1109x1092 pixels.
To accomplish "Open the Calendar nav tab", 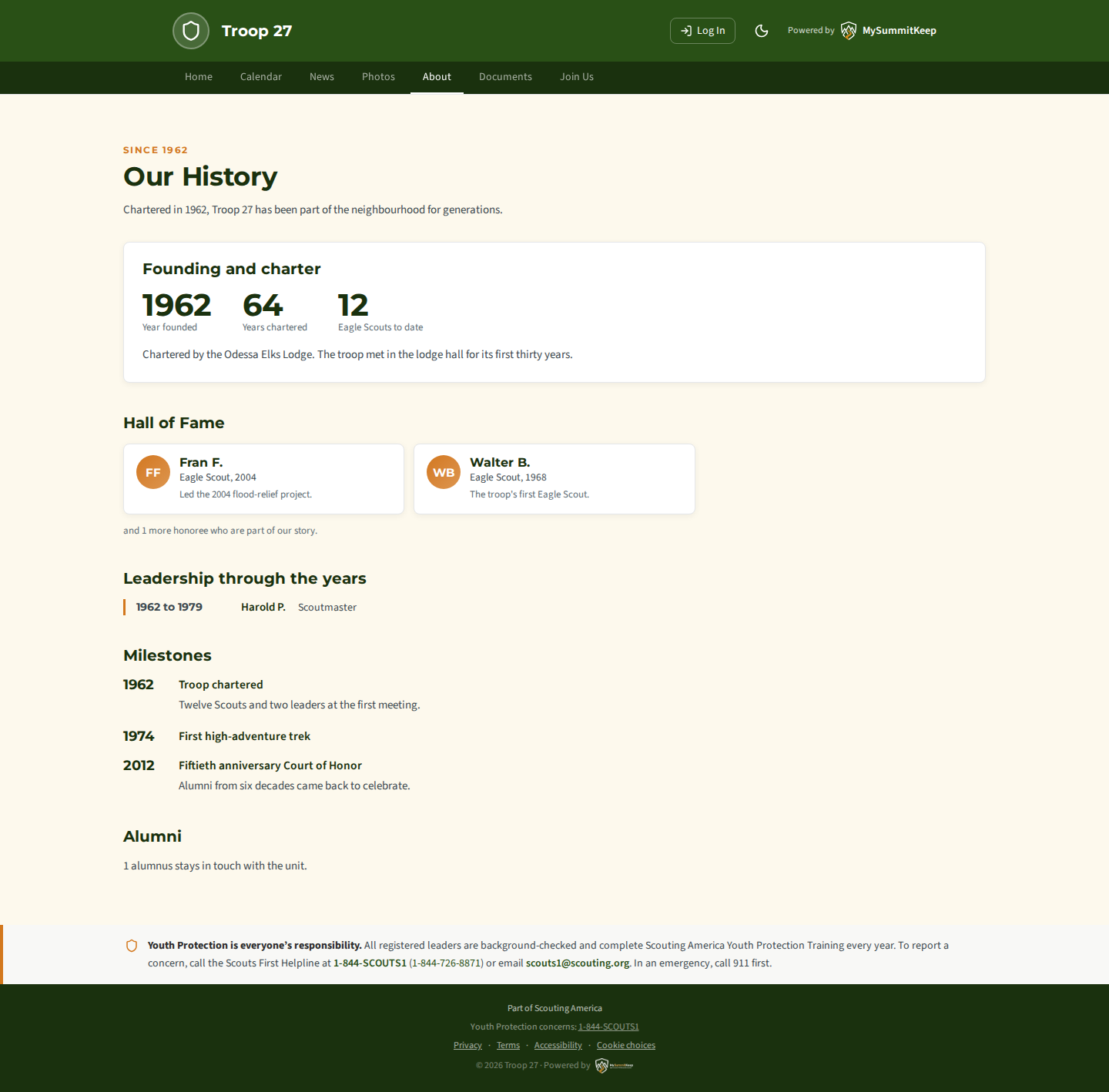I will [261, 77].
